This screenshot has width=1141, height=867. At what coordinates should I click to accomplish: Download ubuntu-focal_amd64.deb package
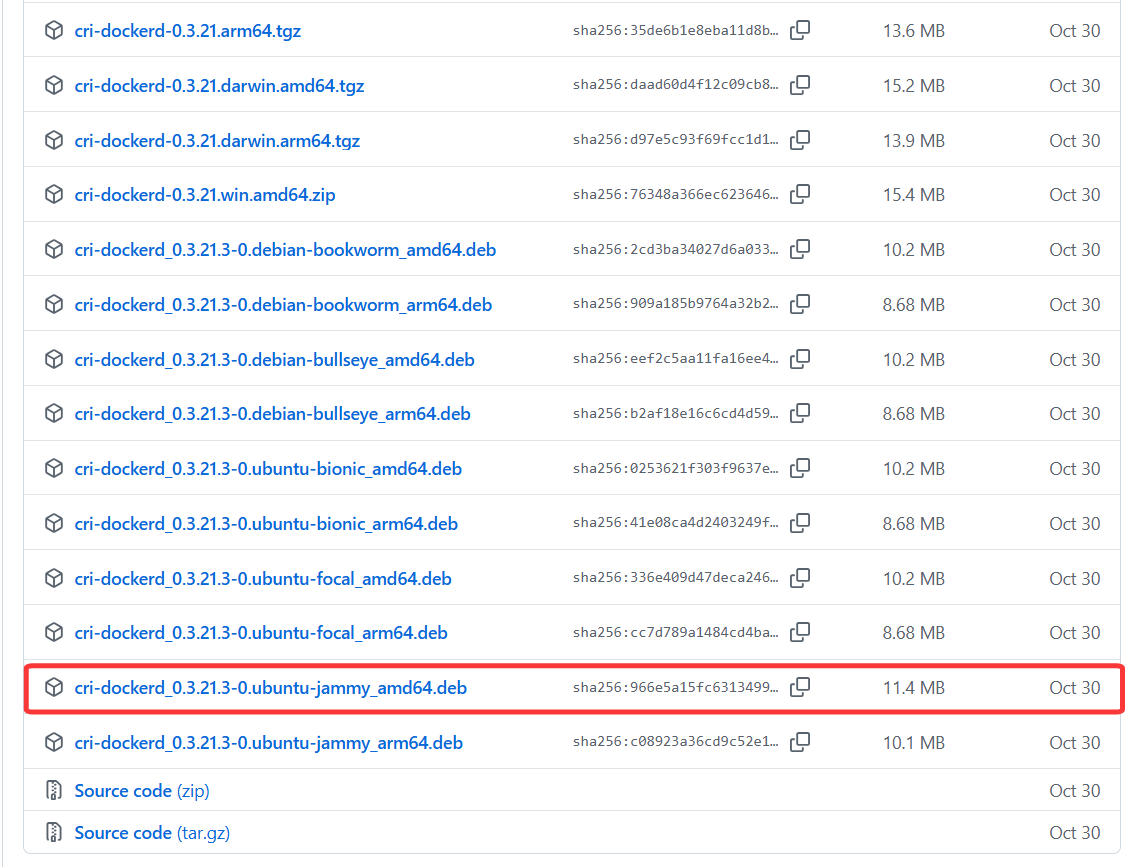tap(263, 579)
